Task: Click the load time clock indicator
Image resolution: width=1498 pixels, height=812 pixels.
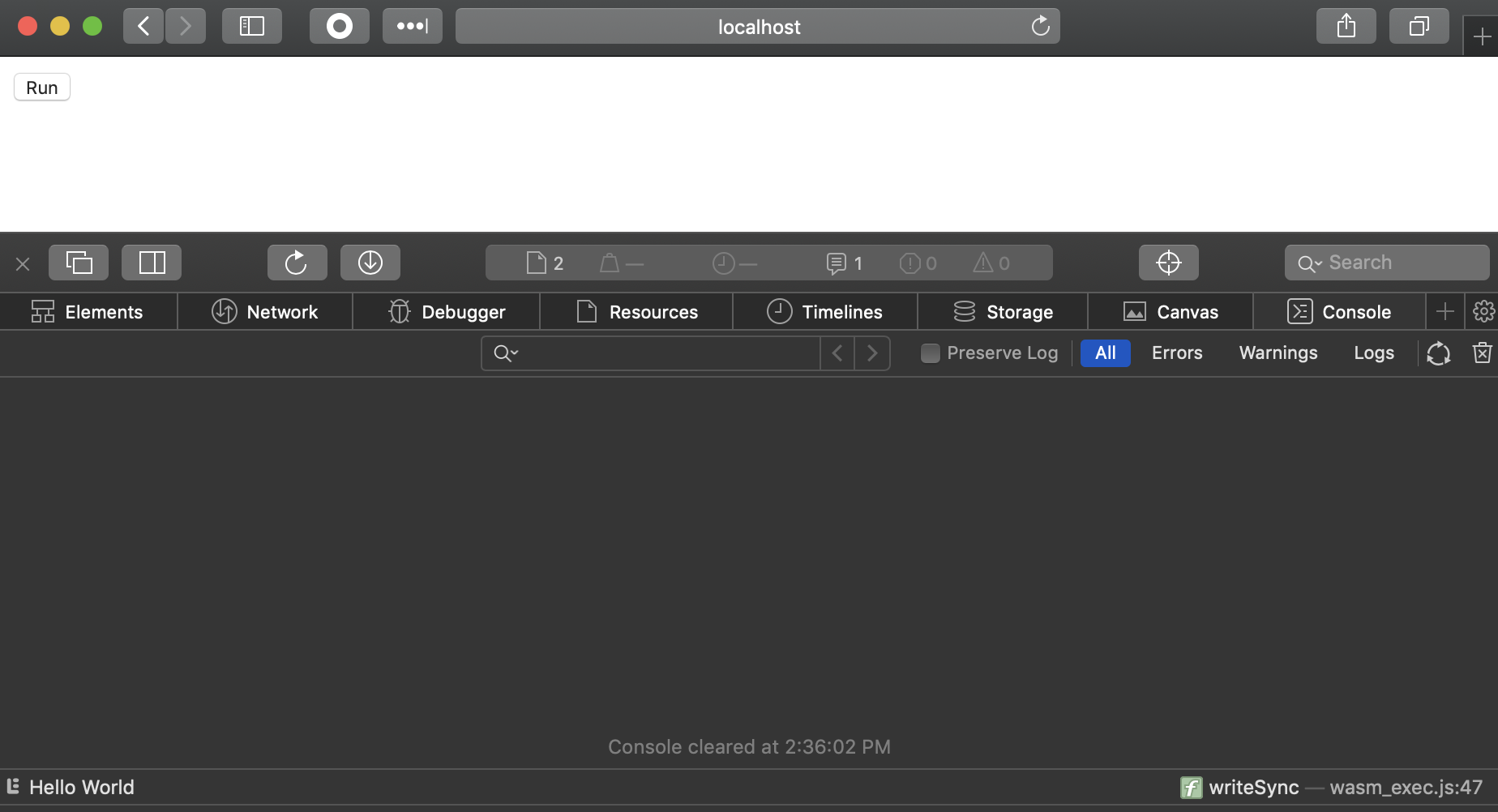Action: 734,263
